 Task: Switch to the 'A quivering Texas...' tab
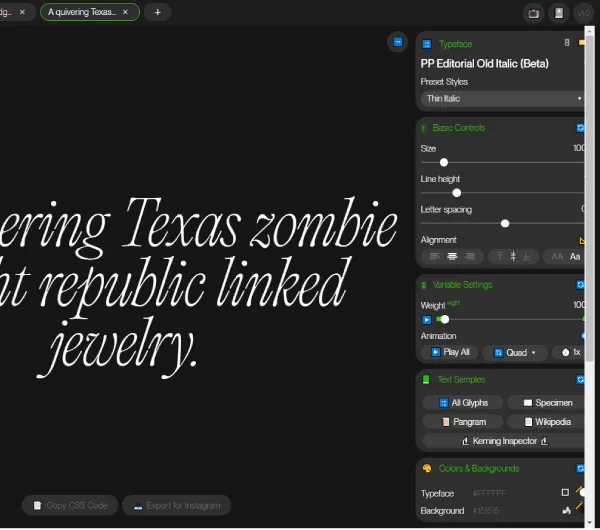click(x=90, y=12)
